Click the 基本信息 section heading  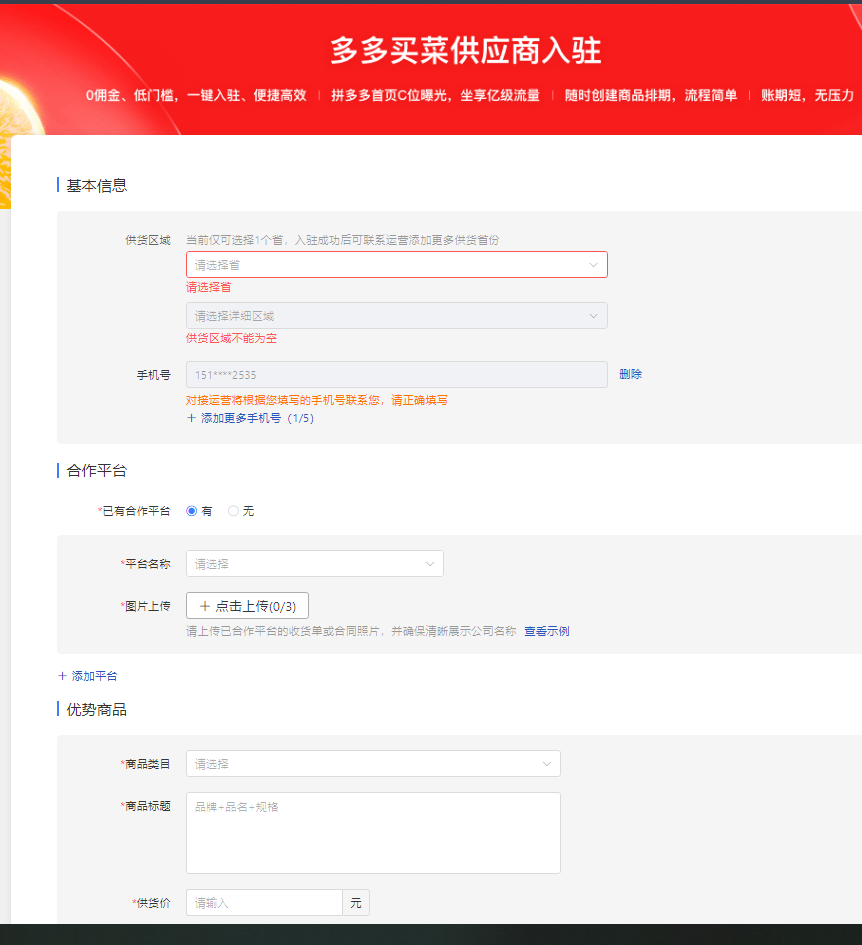pyautogui.click(x=96, y=186)
